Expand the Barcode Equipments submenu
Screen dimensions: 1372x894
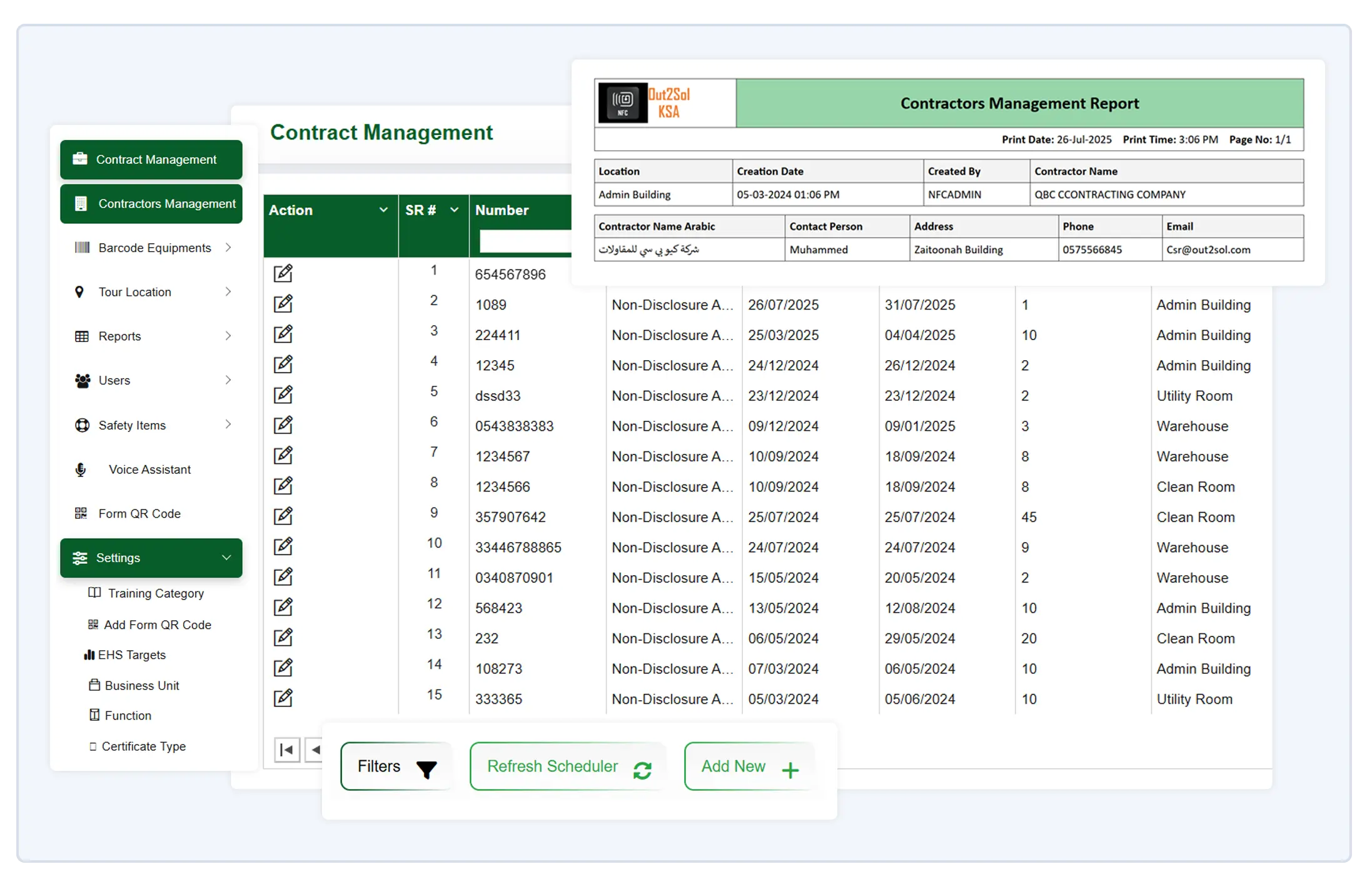point(228,248)
